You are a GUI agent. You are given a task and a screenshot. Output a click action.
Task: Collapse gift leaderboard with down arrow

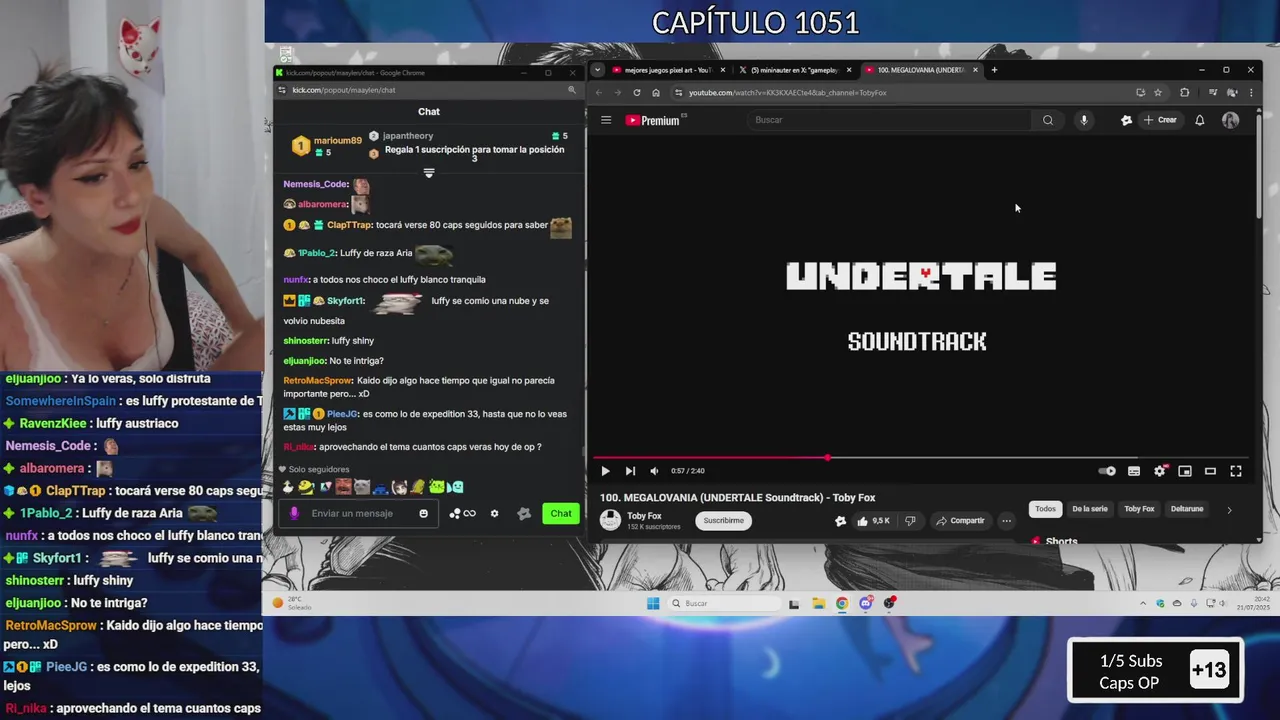[x=429, y=173]
